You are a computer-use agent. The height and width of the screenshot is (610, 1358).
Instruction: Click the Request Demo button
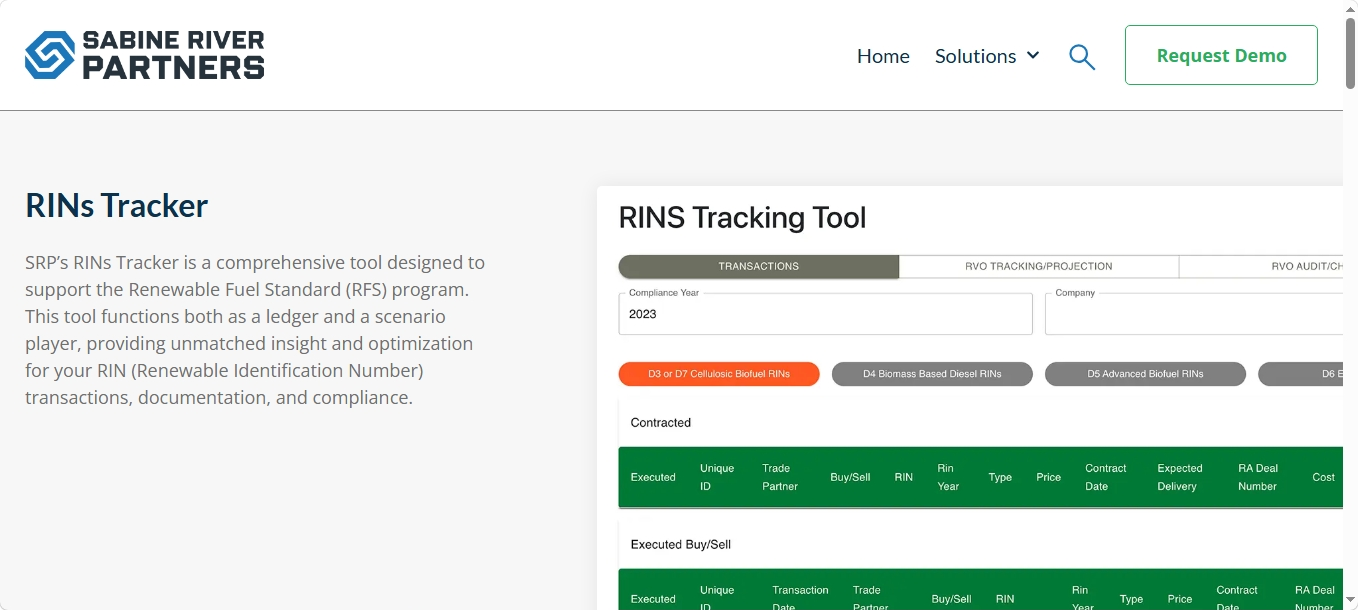click(1221, 55)
